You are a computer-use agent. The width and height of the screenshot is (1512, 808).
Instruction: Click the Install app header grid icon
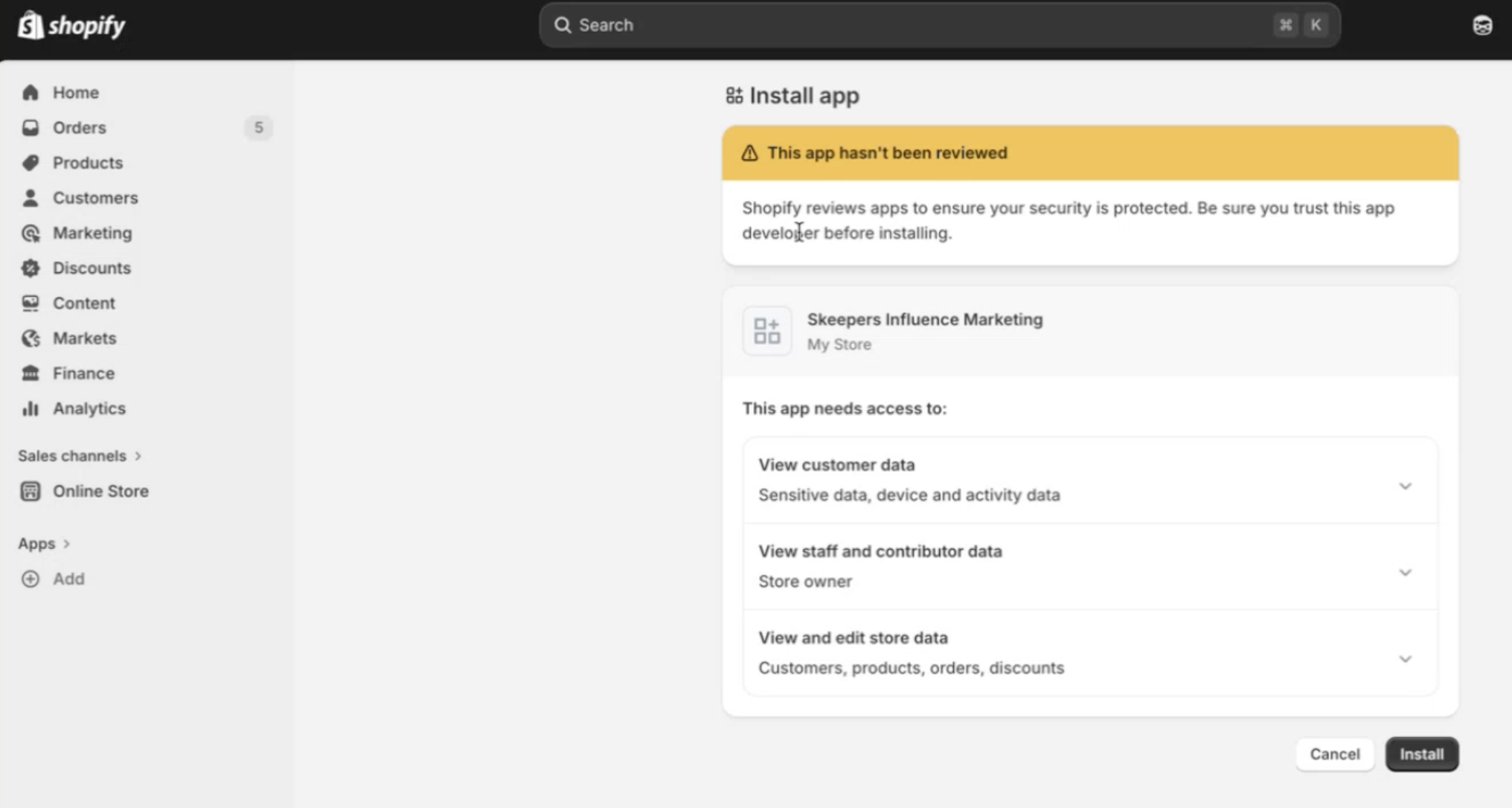pyautogui.click(x=734, y=95)
